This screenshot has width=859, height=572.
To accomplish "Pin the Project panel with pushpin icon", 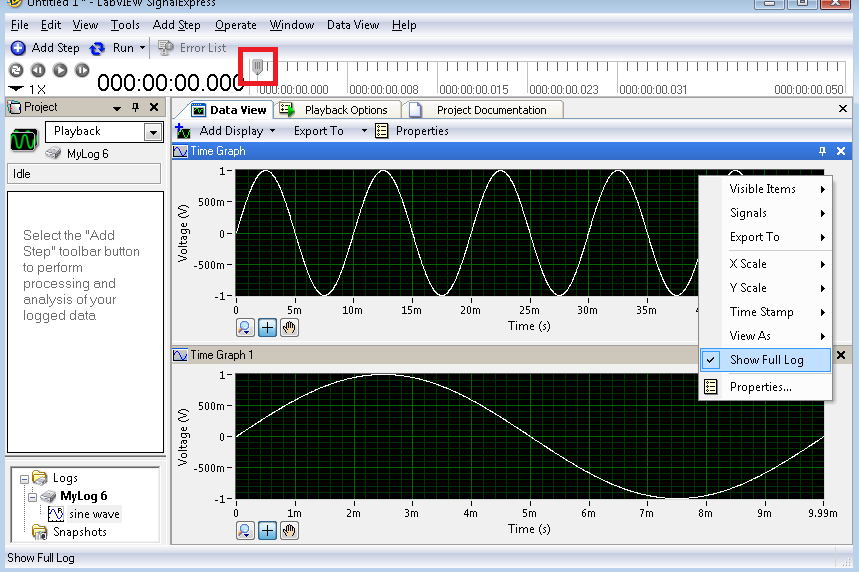I will (x=136, y=107).
